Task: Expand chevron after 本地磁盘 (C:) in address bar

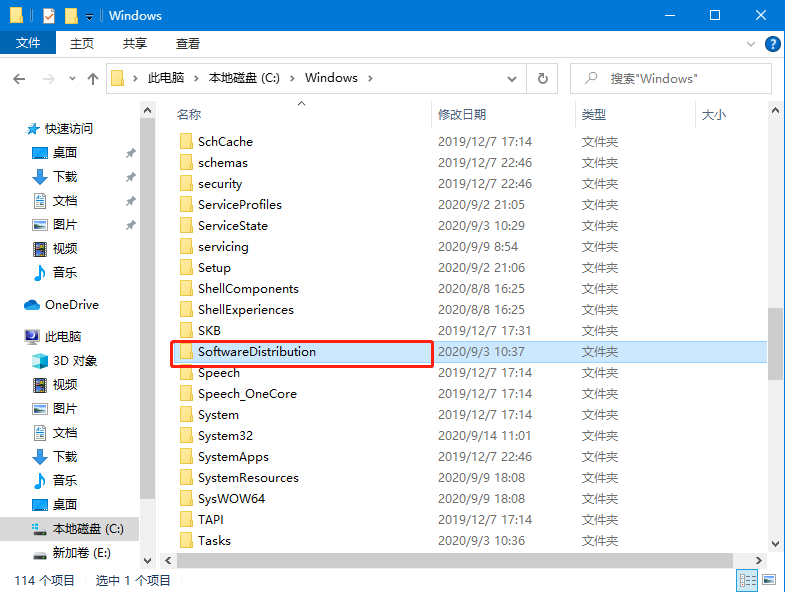Action: pos(292,78)
